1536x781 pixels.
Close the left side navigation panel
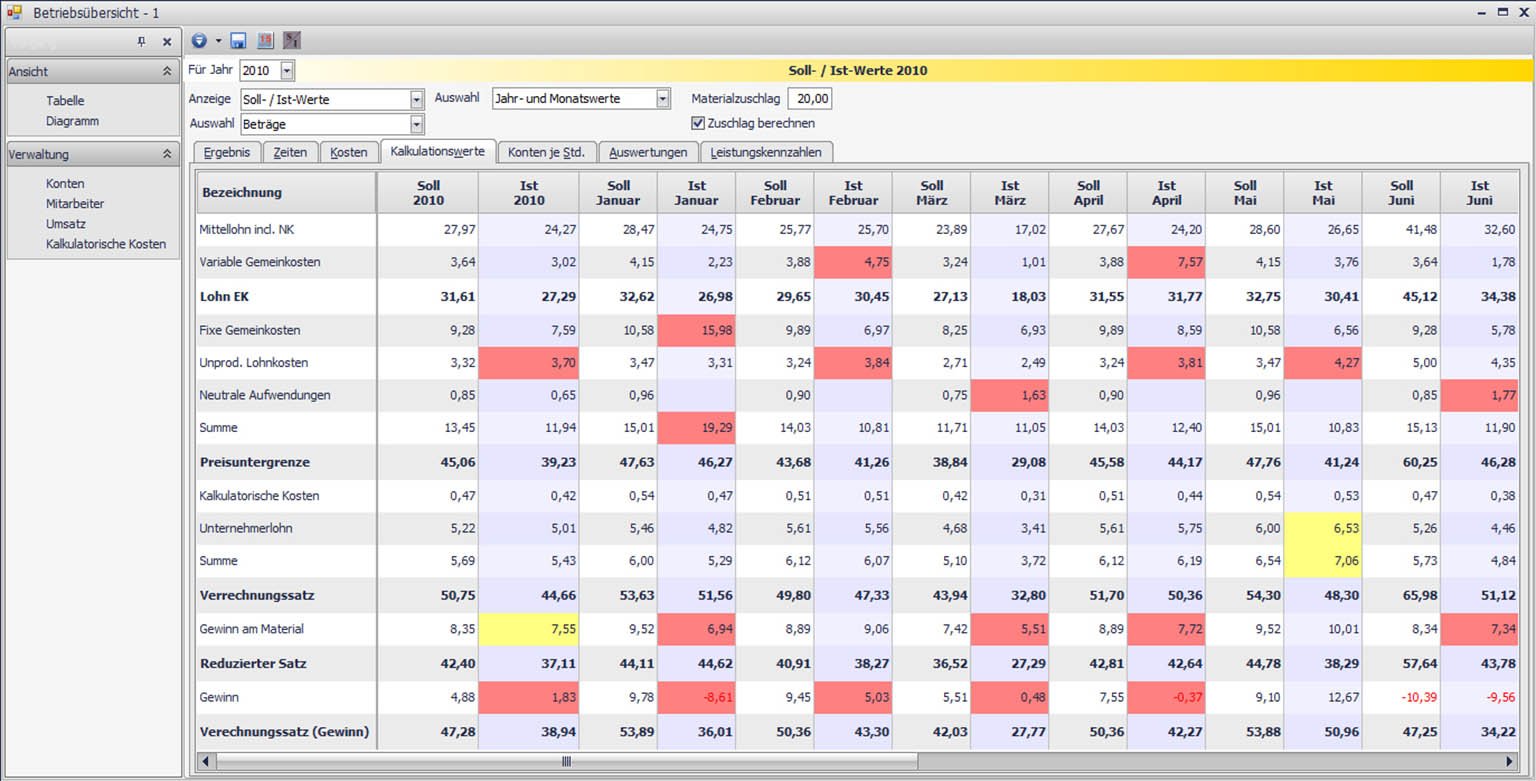pos(167,42)
